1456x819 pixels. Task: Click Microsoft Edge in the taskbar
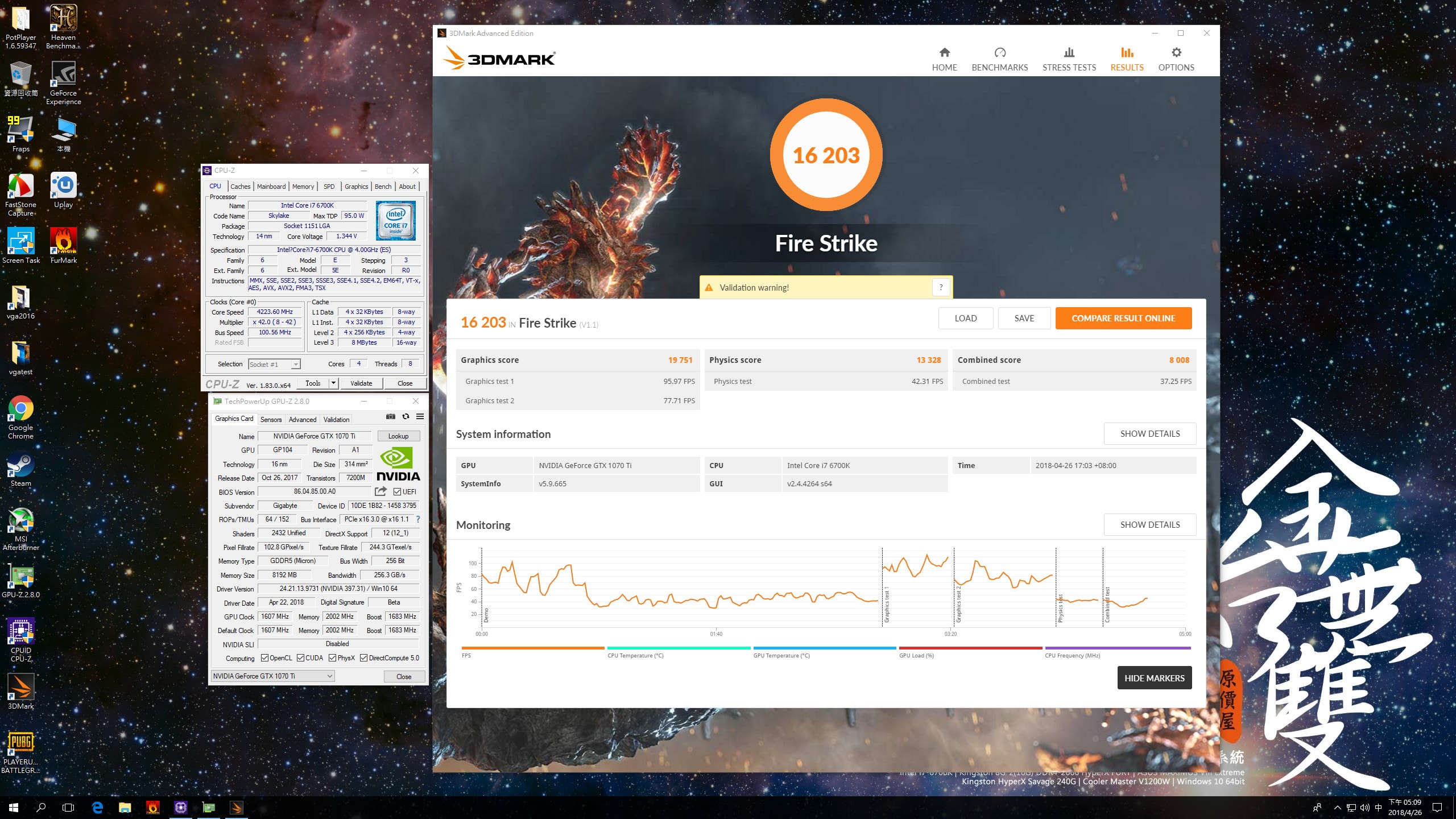click(97, 807)
